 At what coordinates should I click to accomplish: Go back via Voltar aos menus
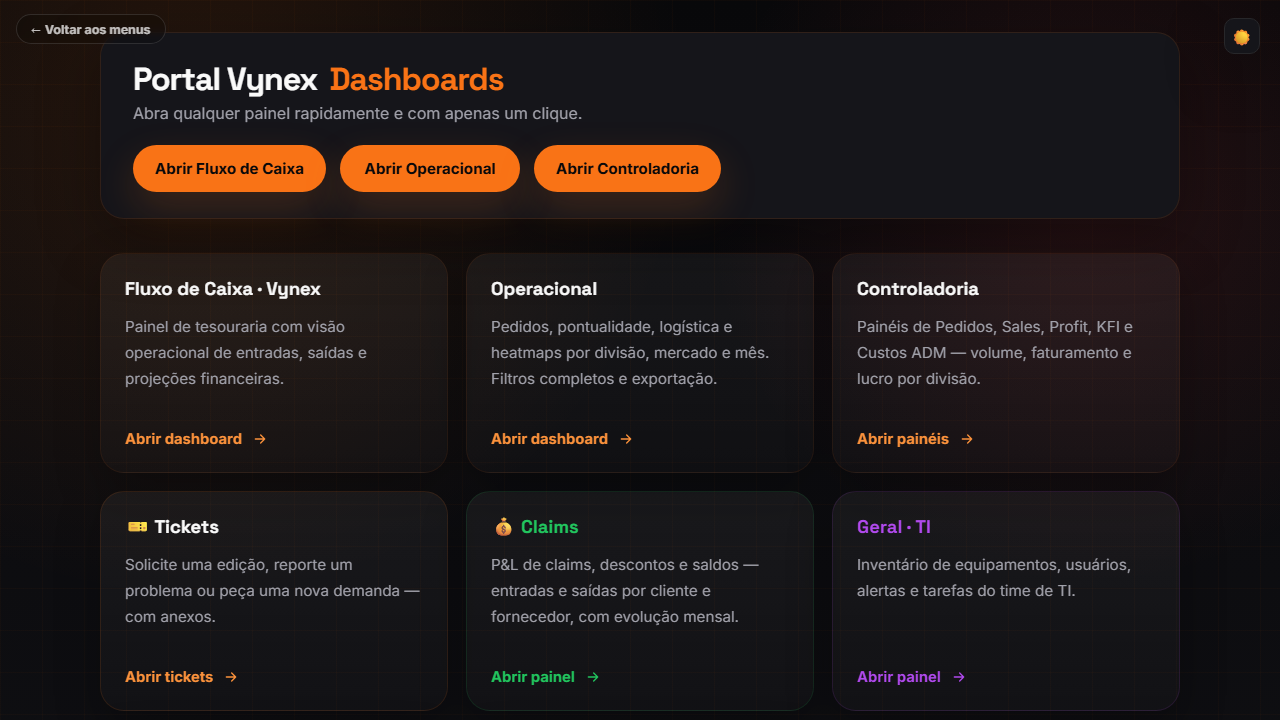click(x=91, y=29)
